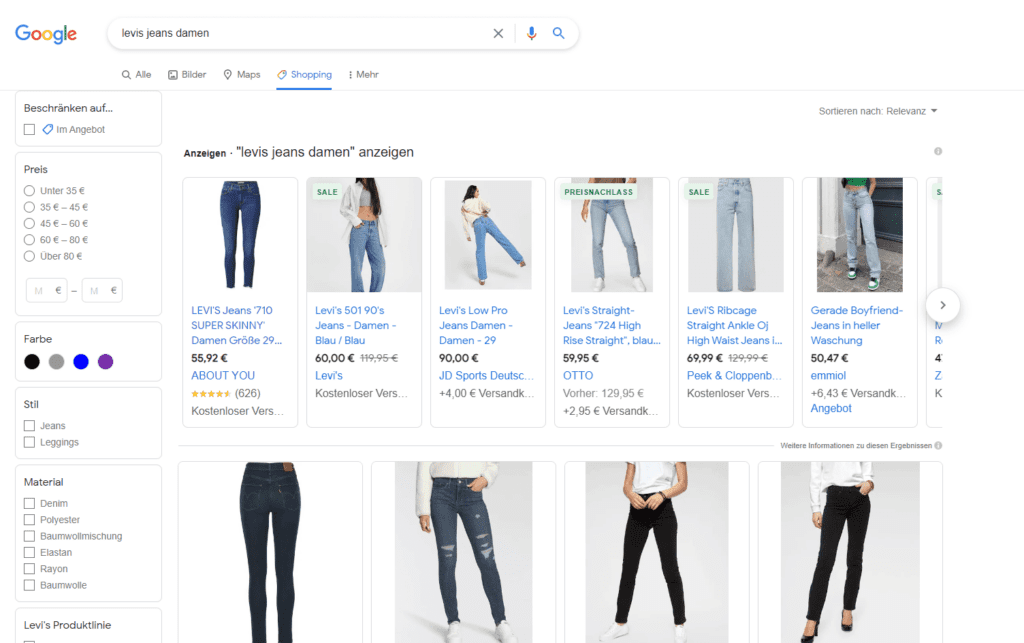The width and height of the screenshot is (1024, 643).
Task: Click info icon next to 'Weitere Informationen'
Action: click(x=938, y=445)
